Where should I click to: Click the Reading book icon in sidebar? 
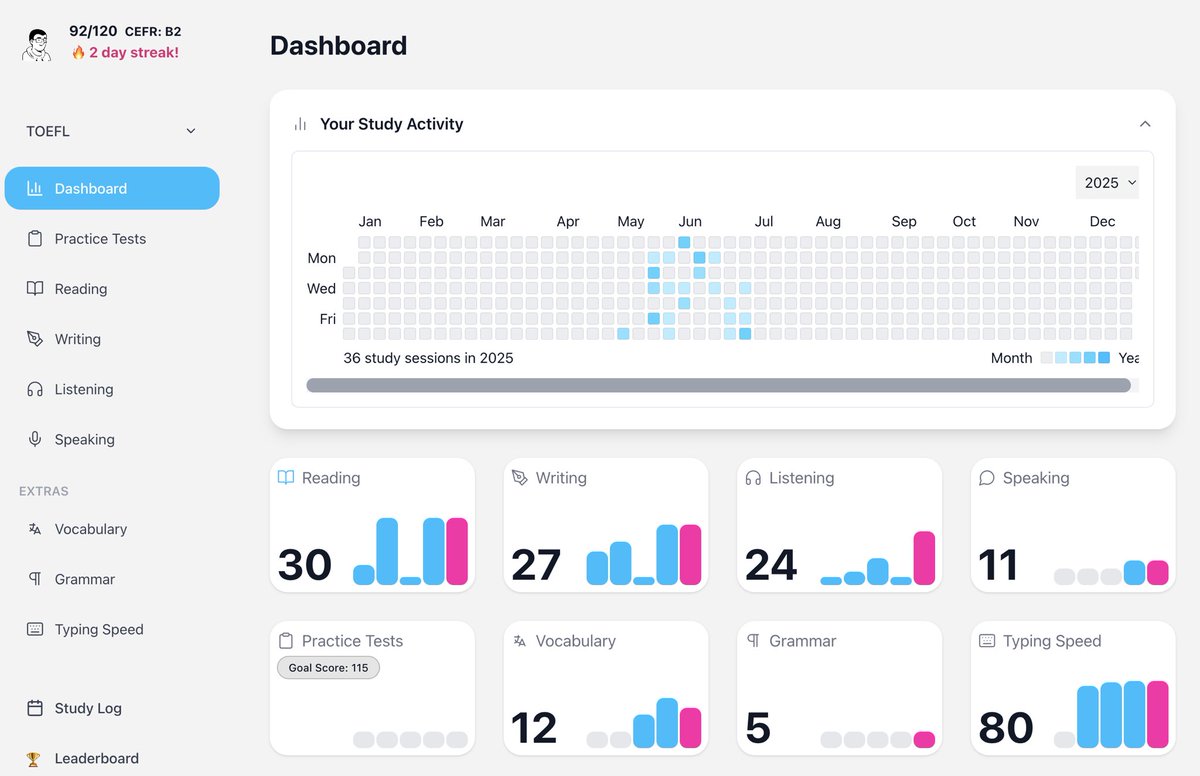tap(35, 288)
